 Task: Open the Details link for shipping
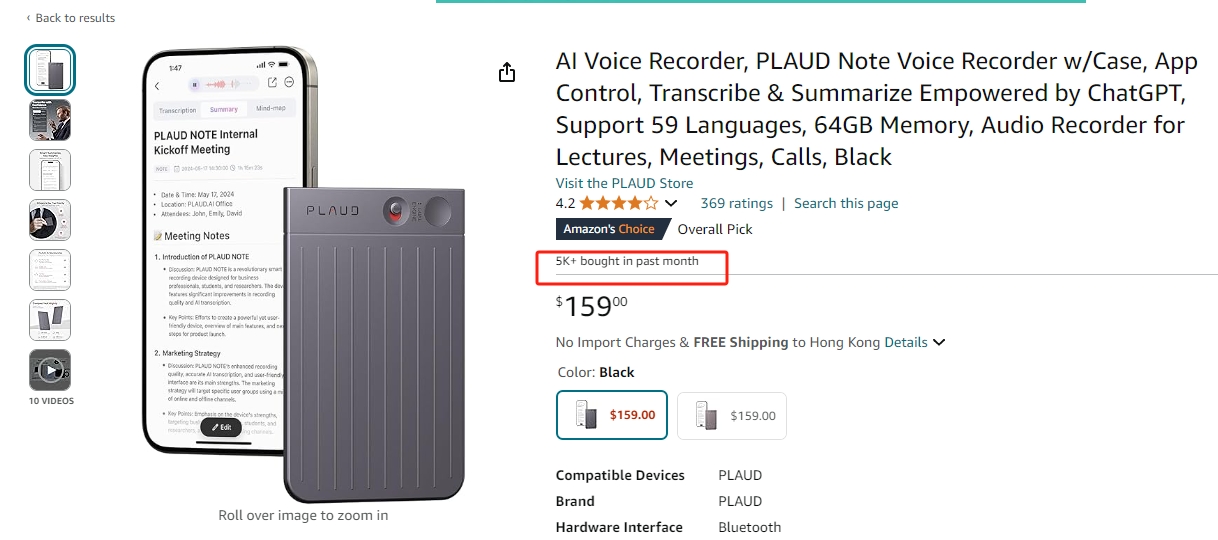pyautogui.click(x=906, y=342)
